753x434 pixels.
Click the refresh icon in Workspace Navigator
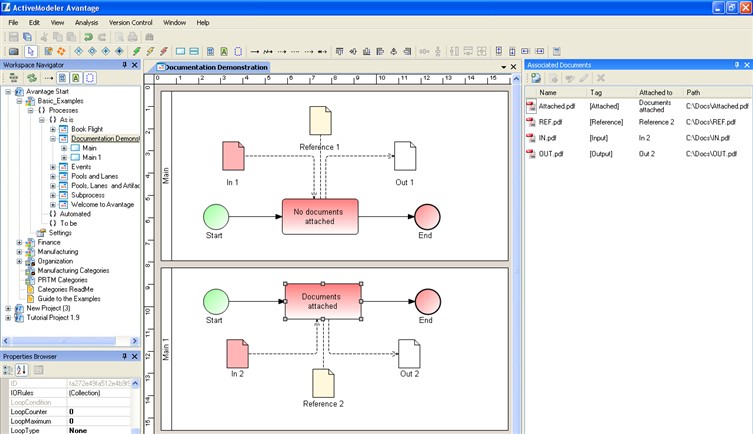pyautogui.click(x=32, y=78)
